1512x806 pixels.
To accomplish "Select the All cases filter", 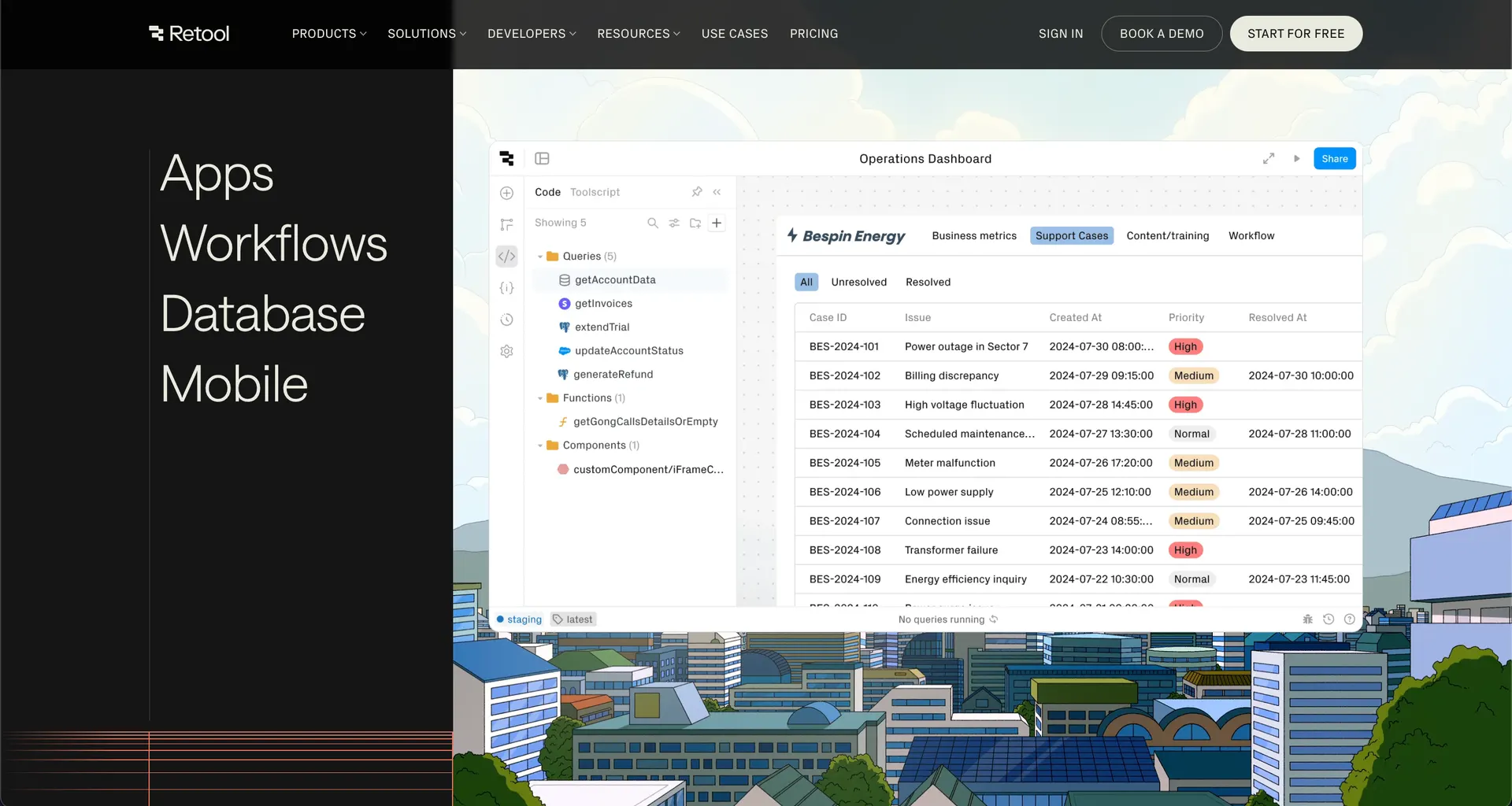I will coord(806,282).
